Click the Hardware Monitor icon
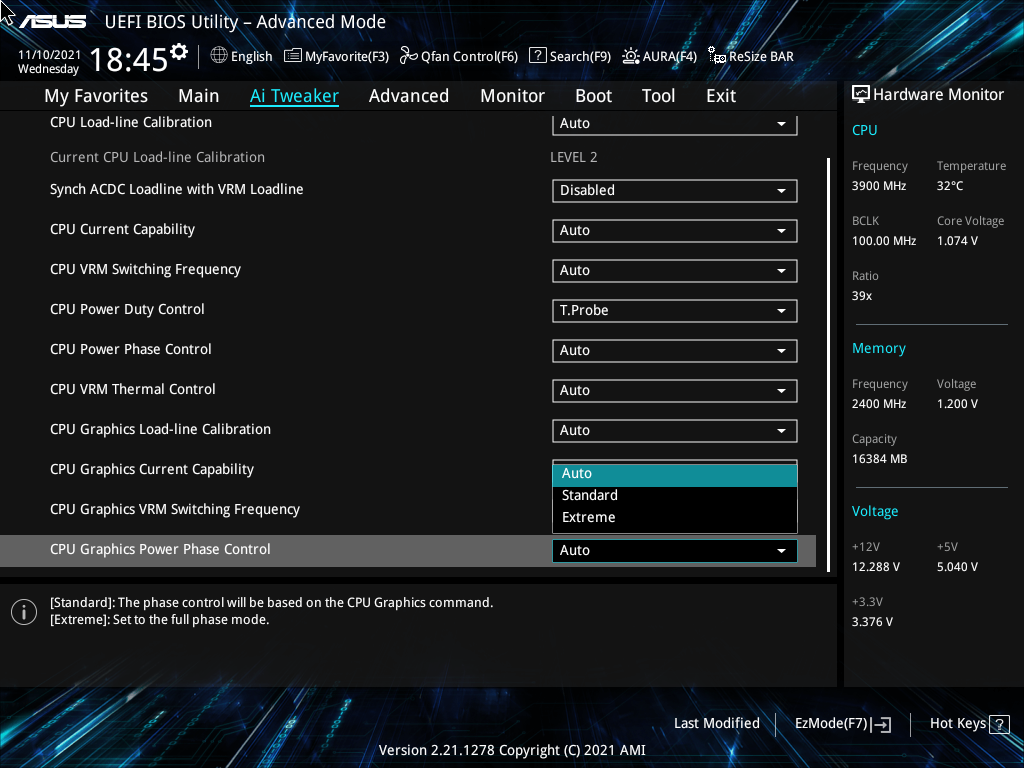The image size is (1024, 768). click(861, 95)
